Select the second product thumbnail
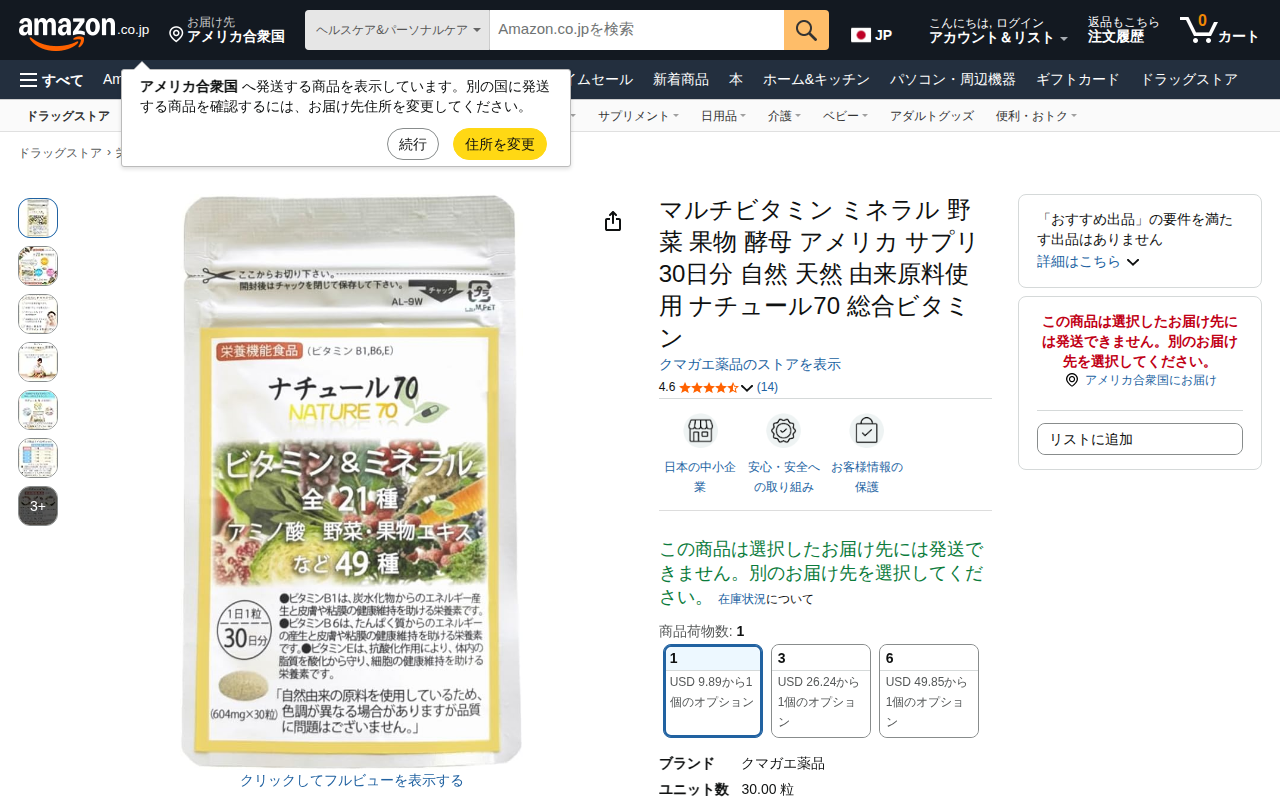 [38, 266]
